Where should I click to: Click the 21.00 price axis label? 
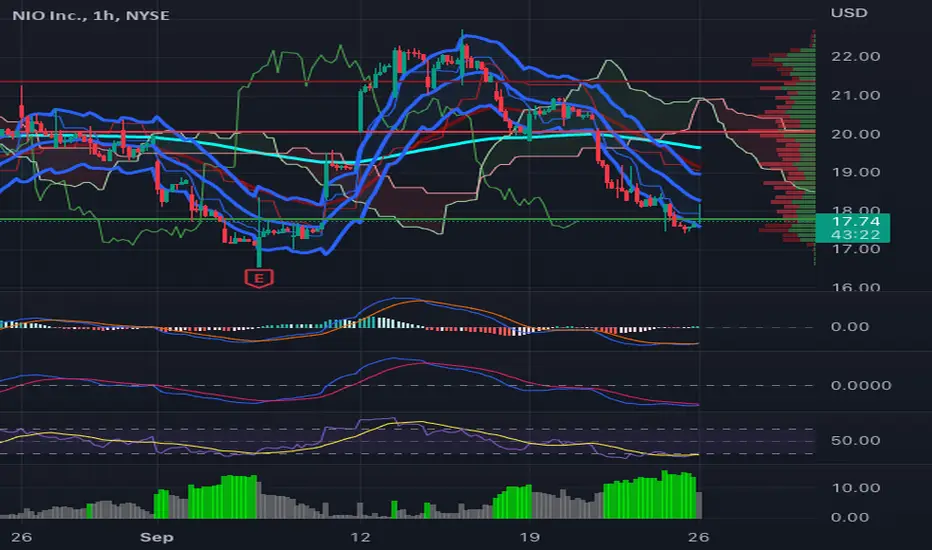pos(855,95)
